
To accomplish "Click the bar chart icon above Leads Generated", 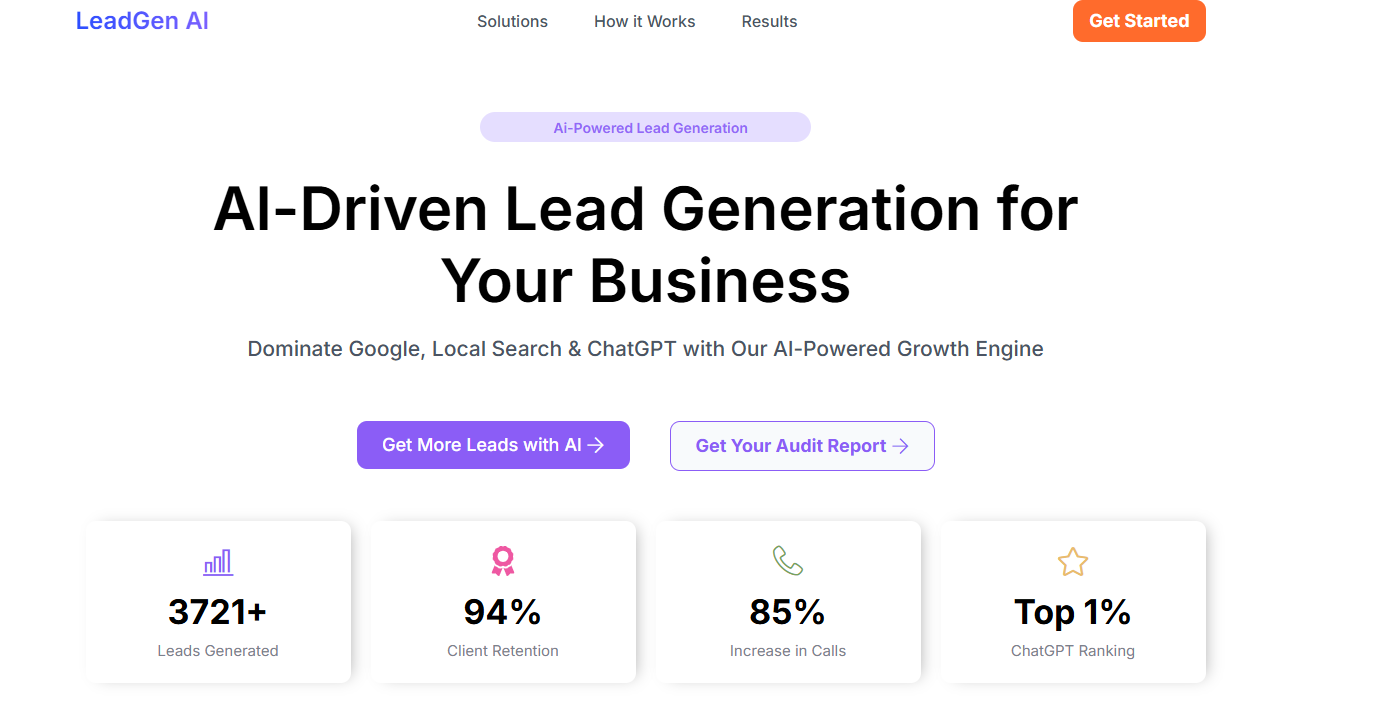I will click(x=218, y=562).
